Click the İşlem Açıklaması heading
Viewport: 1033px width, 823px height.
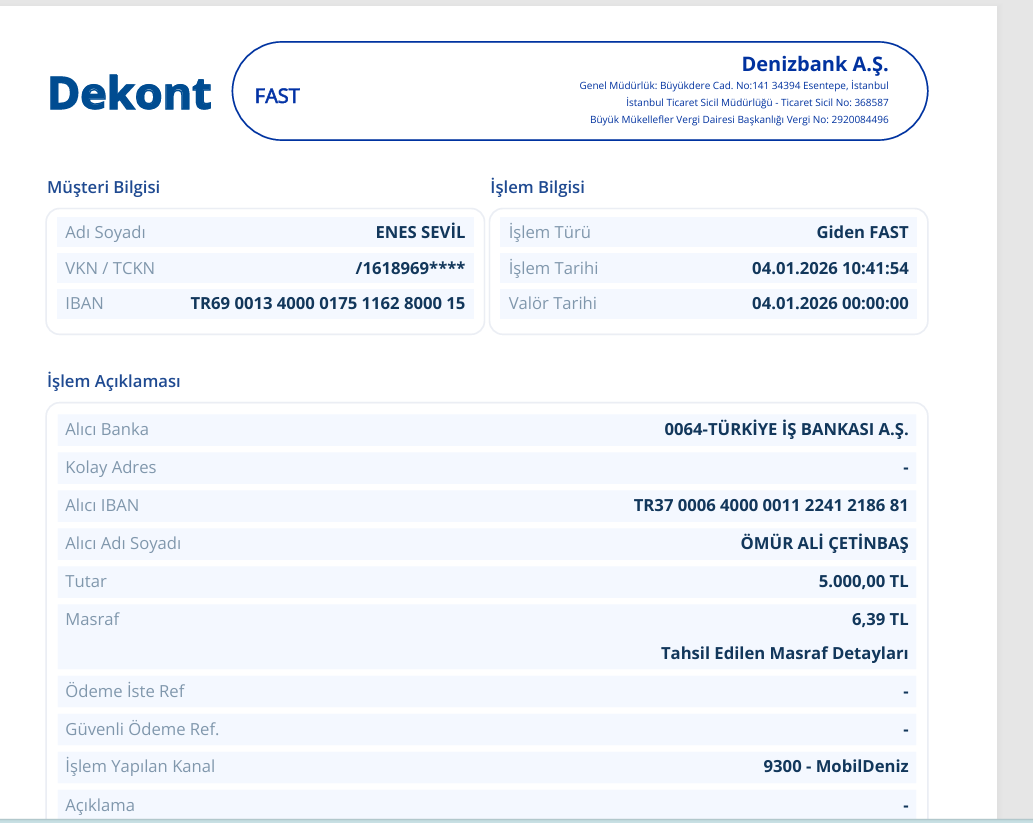tap(113, 381)
